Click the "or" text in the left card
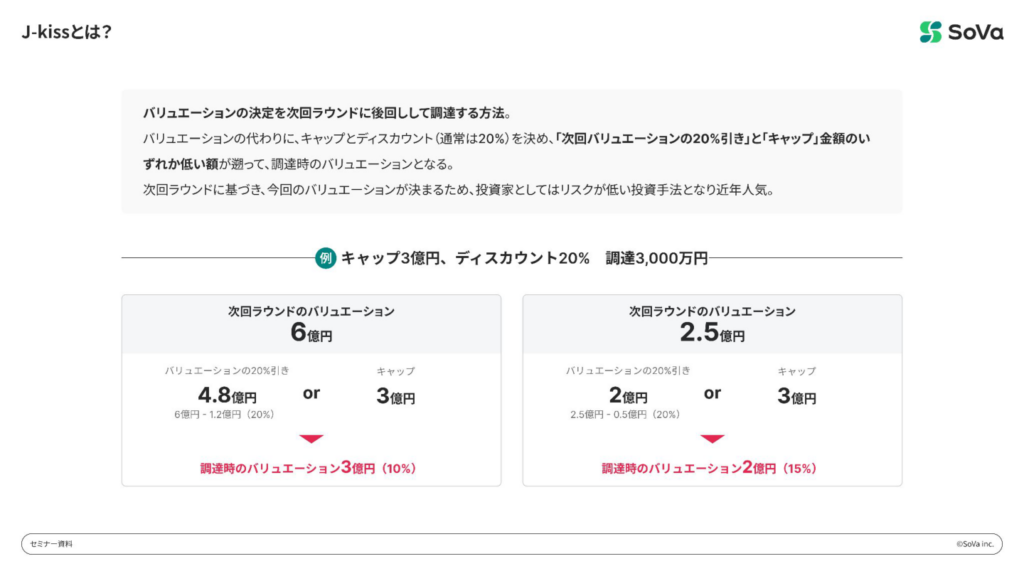Screen dimensions: 1024x576 311,393
